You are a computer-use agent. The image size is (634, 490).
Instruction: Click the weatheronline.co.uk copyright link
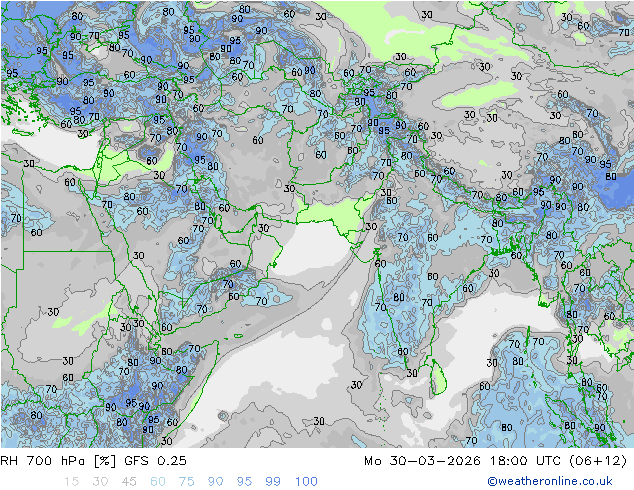550,481
